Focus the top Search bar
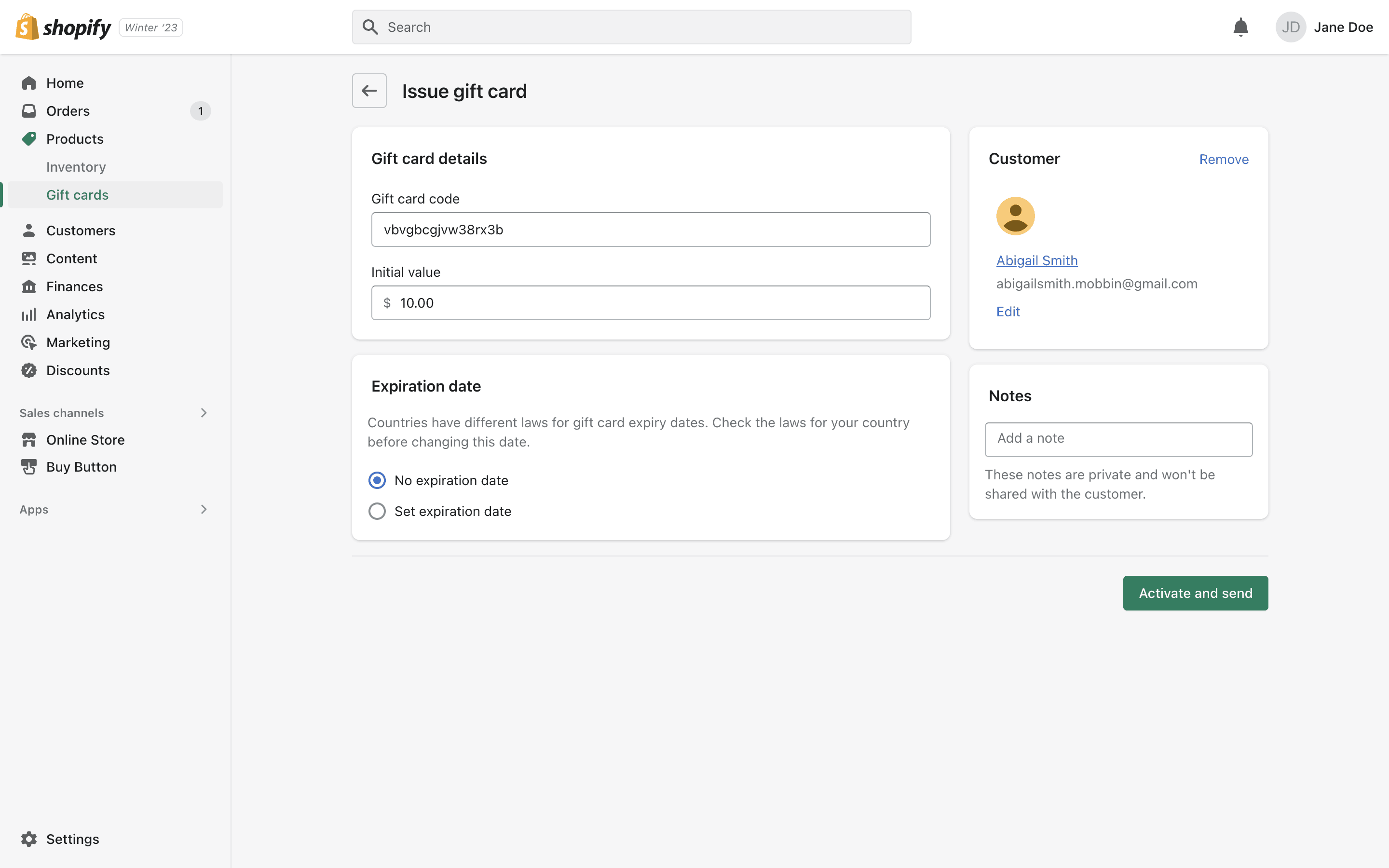Viewport: 1389px width, 868px height. coord(631,27)
